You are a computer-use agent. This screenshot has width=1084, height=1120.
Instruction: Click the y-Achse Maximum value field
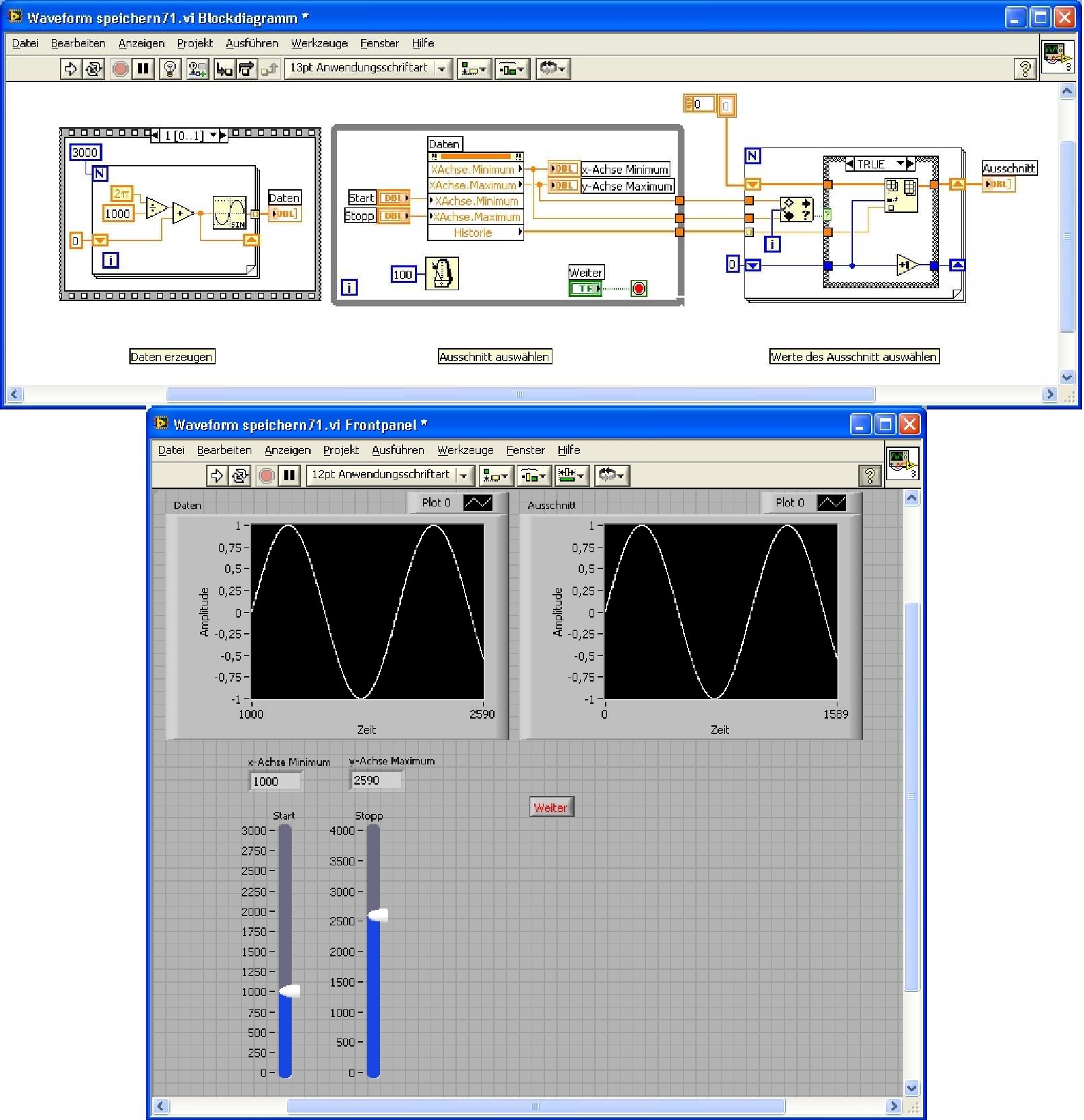[377, 780]
